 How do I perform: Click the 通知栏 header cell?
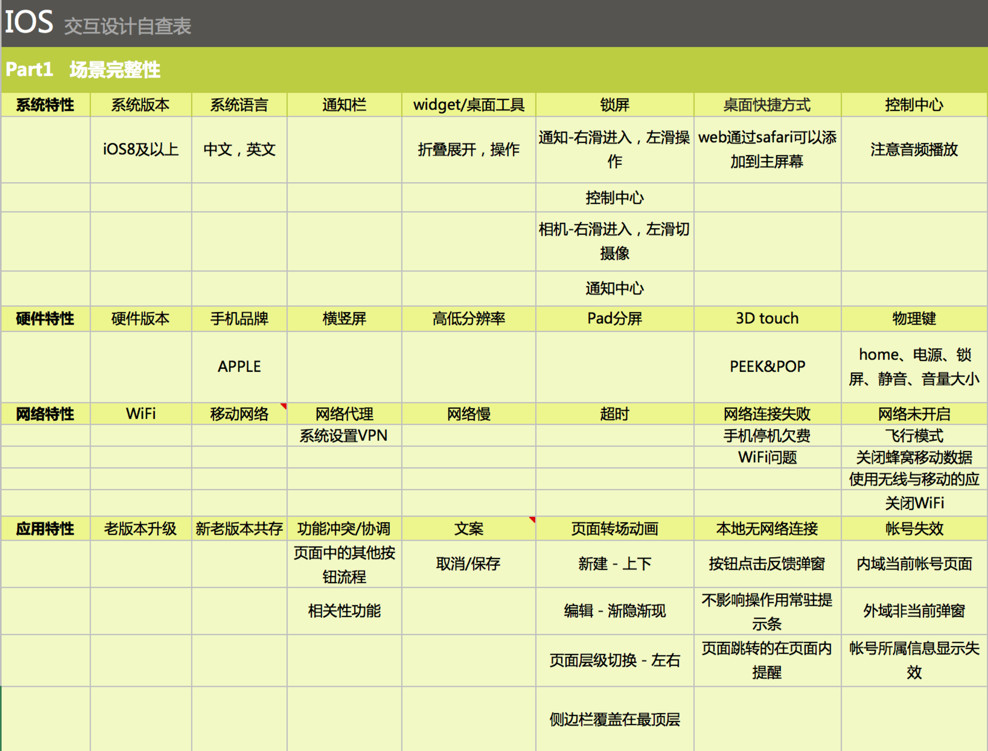(x=344, y=105)
